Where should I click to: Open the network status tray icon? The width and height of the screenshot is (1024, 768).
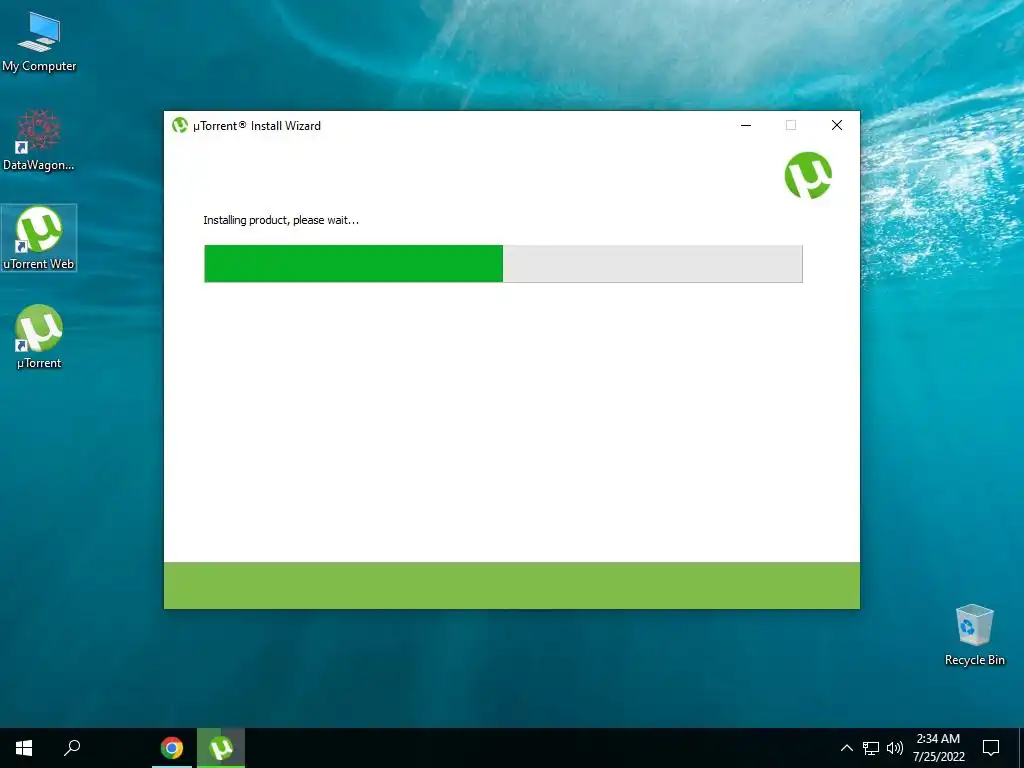coord(871,748)
